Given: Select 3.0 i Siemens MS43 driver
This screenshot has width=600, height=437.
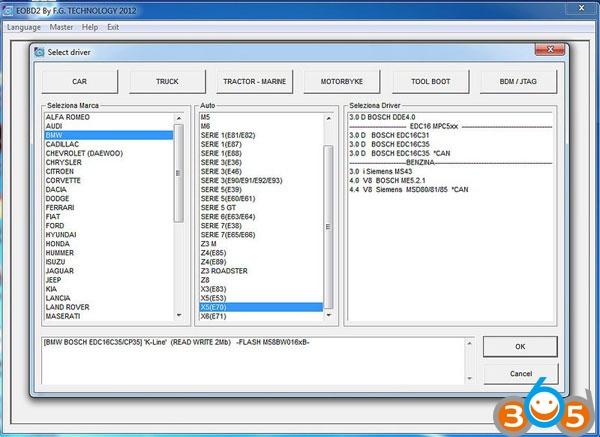Looking at the screenshot, I should (381, 171).
